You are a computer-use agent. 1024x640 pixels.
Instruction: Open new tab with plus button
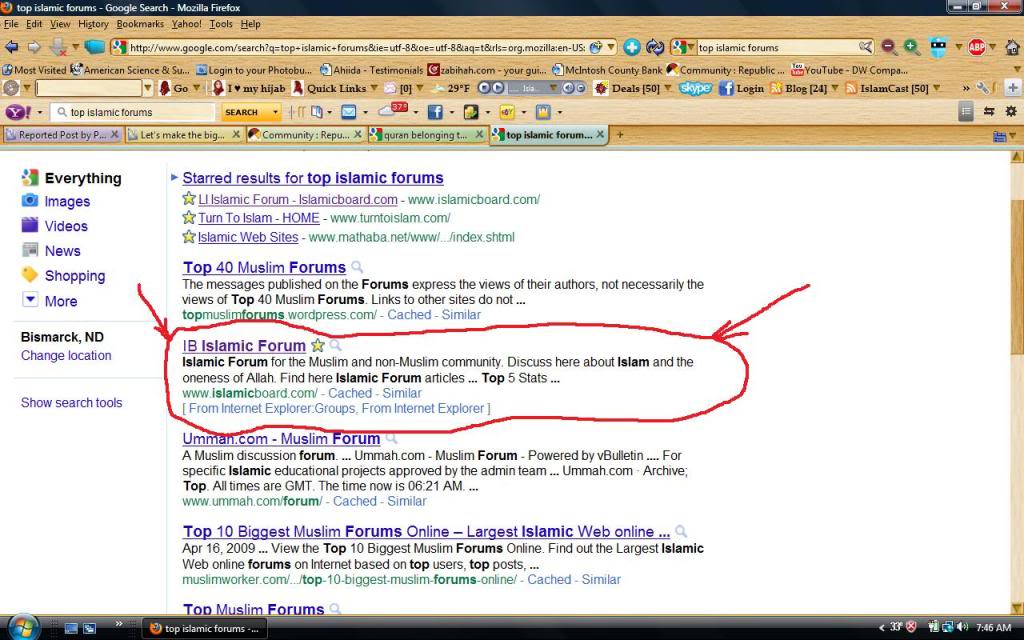click(620, 135)
